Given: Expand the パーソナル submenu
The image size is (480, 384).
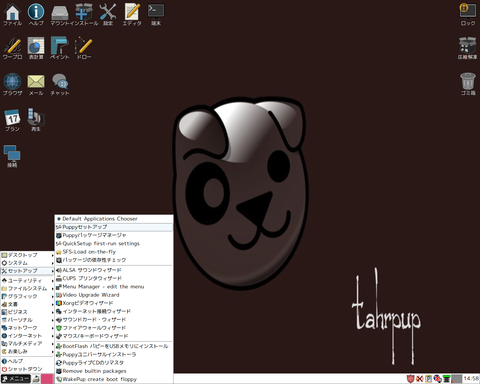Looking at the screenshot, I should (x=27, y=320).
